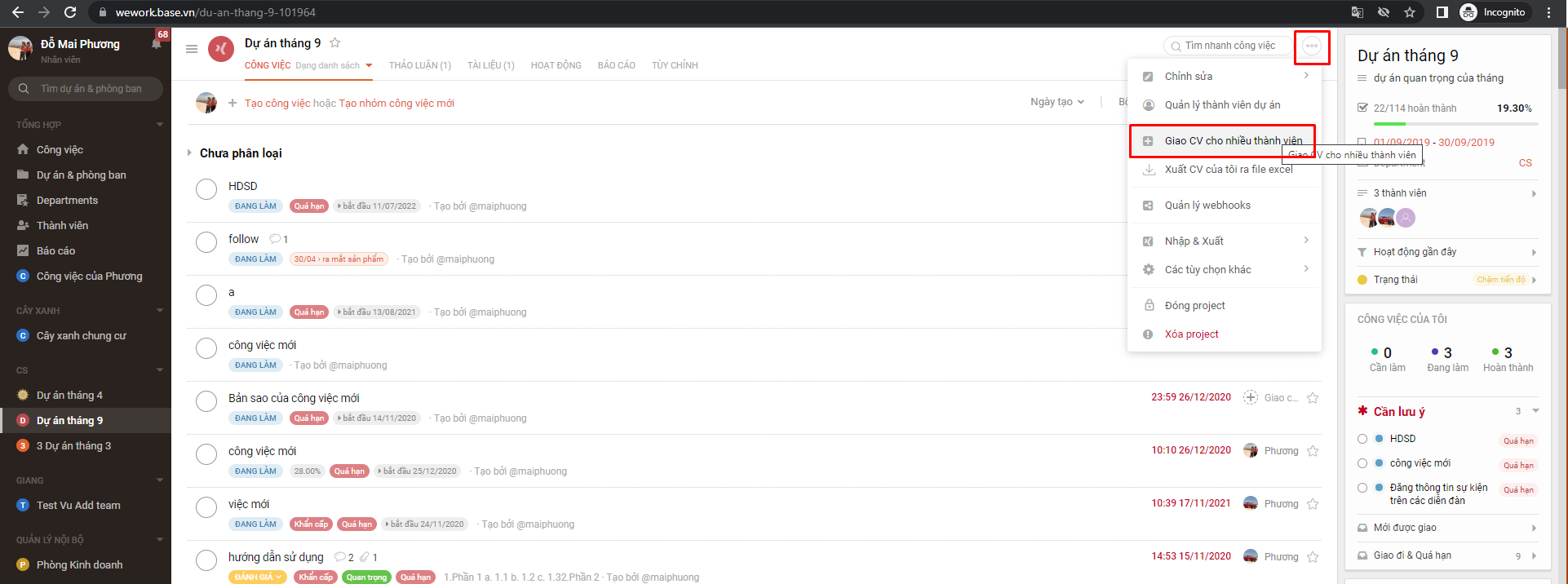
Task: Open the Chỉnh sửa submenu
Action: (x=1224, y=76)
